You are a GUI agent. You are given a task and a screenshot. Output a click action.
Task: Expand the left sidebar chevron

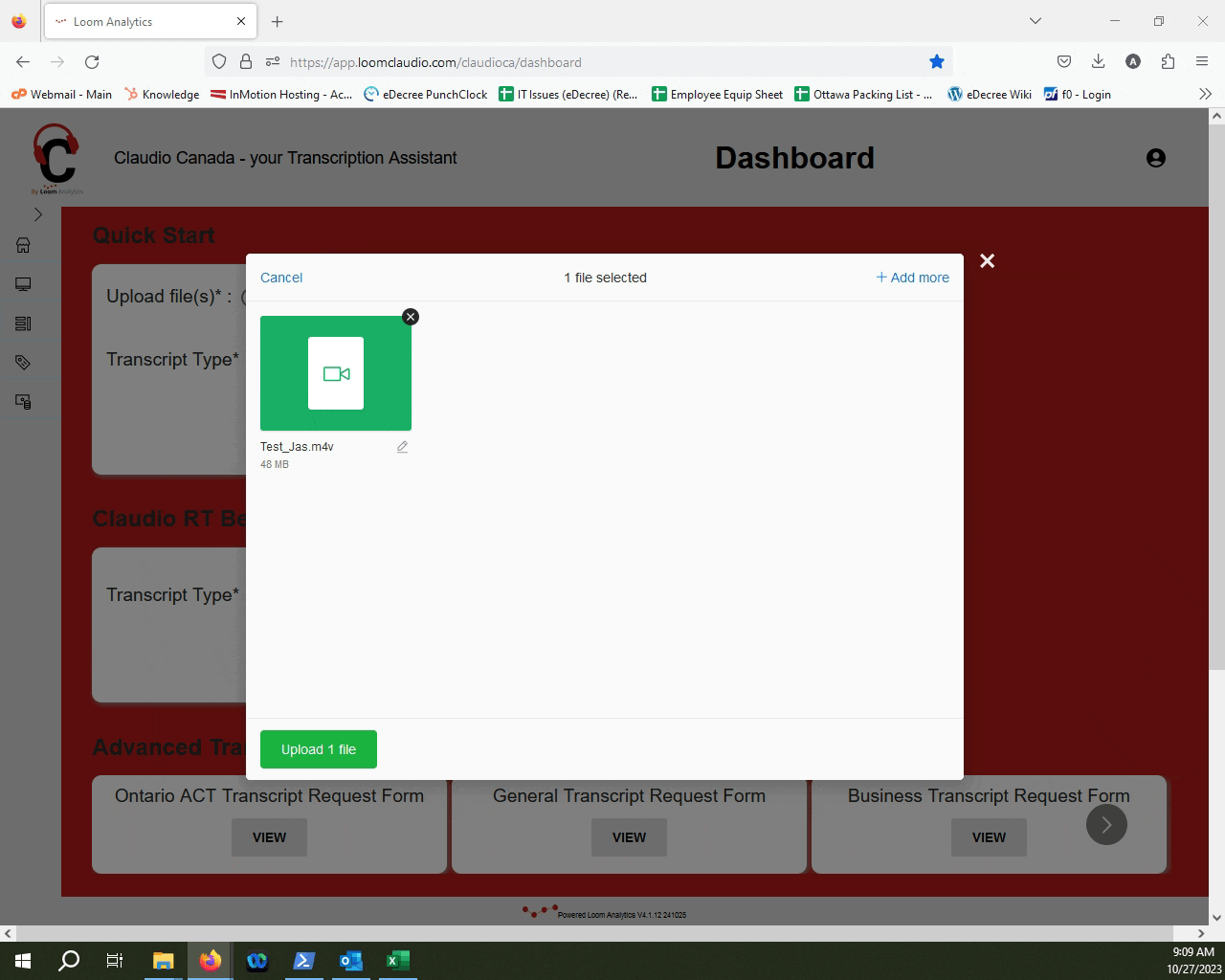coord(38,214)
